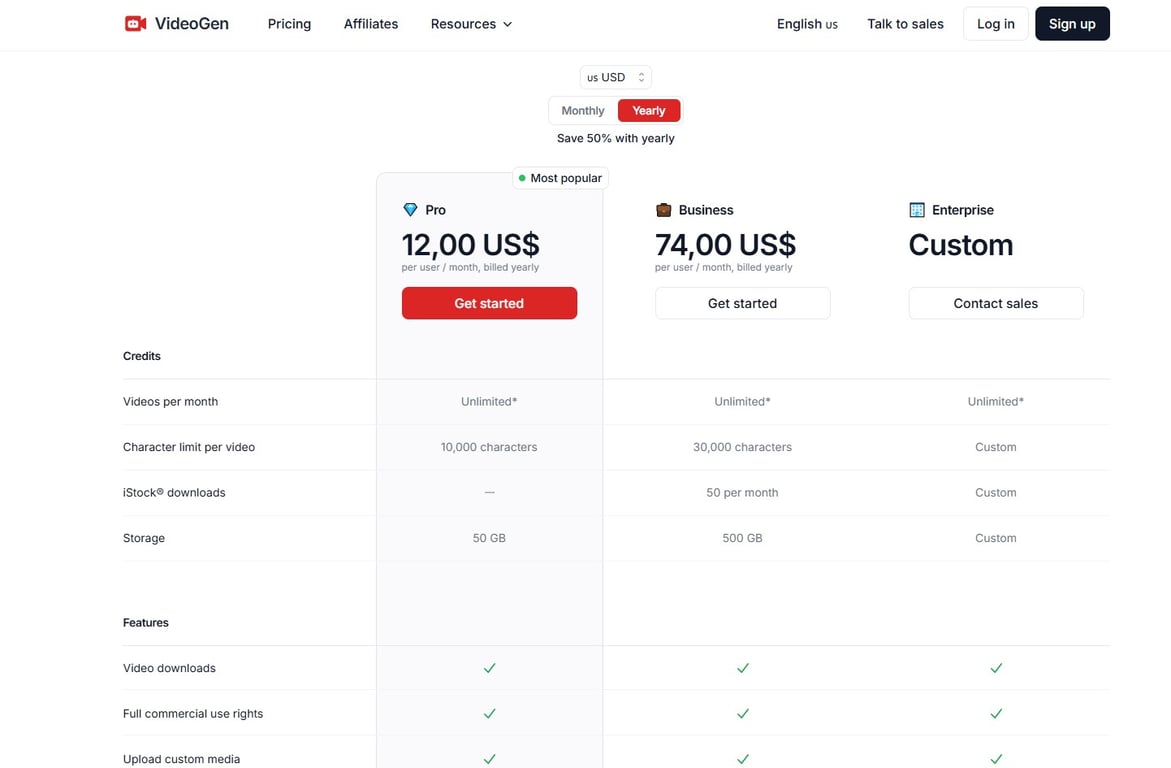Click Business checkmark for Full commercial use rights
Viewport: 1171px width, 768px height.
point(742,713)
